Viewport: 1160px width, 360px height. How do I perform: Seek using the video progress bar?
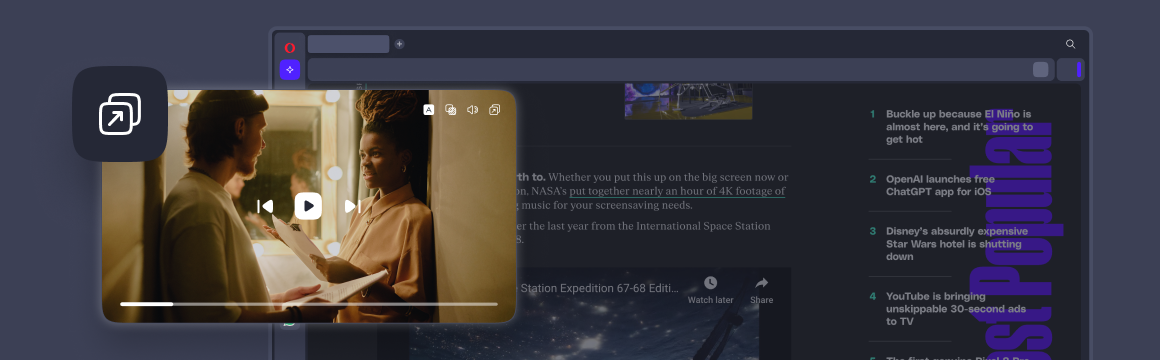[308, 304]
